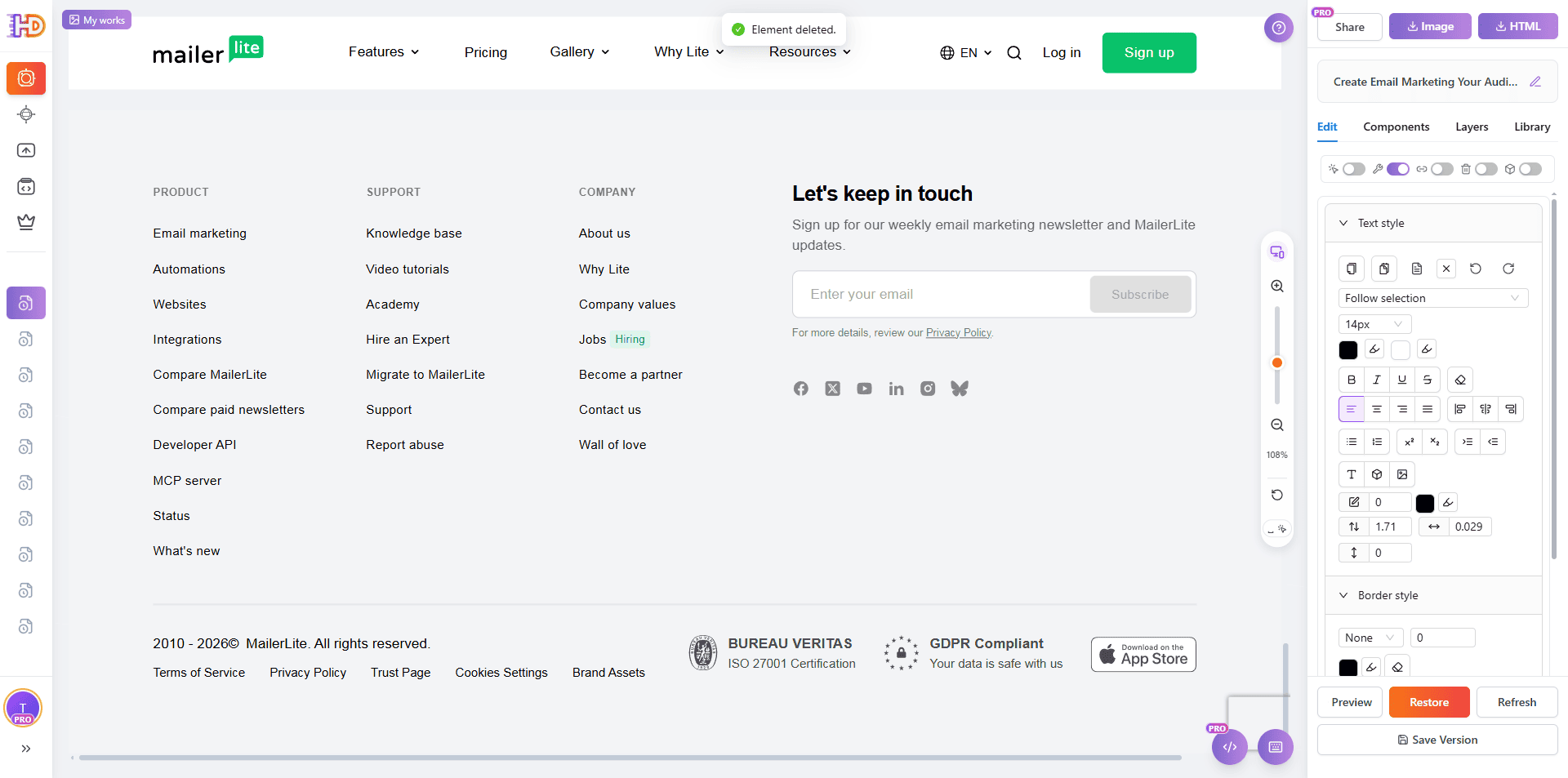1568x778 pixels.
Task: Collapse the Text style section
Action: coord(1343,223)
